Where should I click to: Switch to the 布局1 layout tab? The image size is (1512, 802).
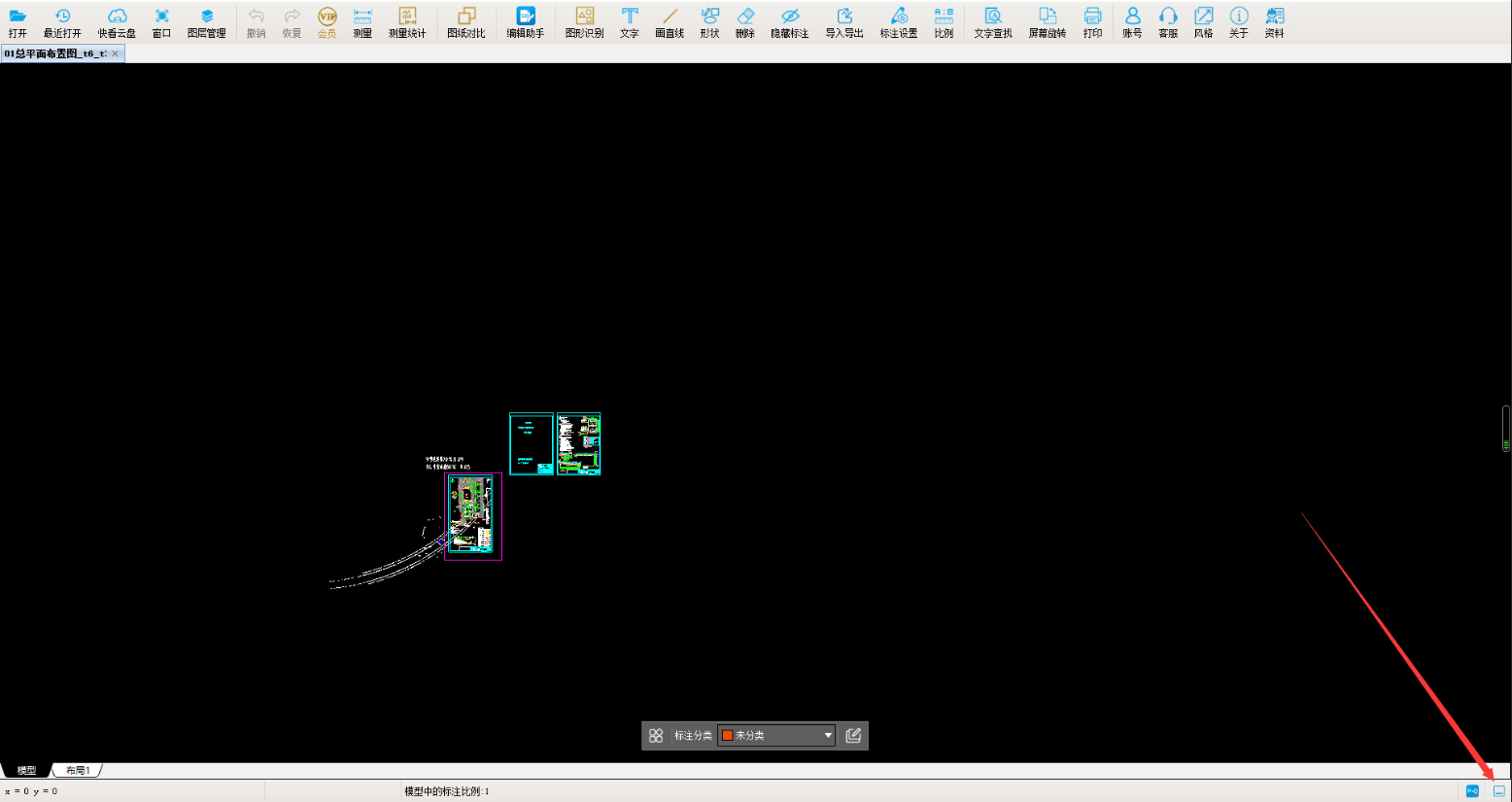(x=78, y=771)
